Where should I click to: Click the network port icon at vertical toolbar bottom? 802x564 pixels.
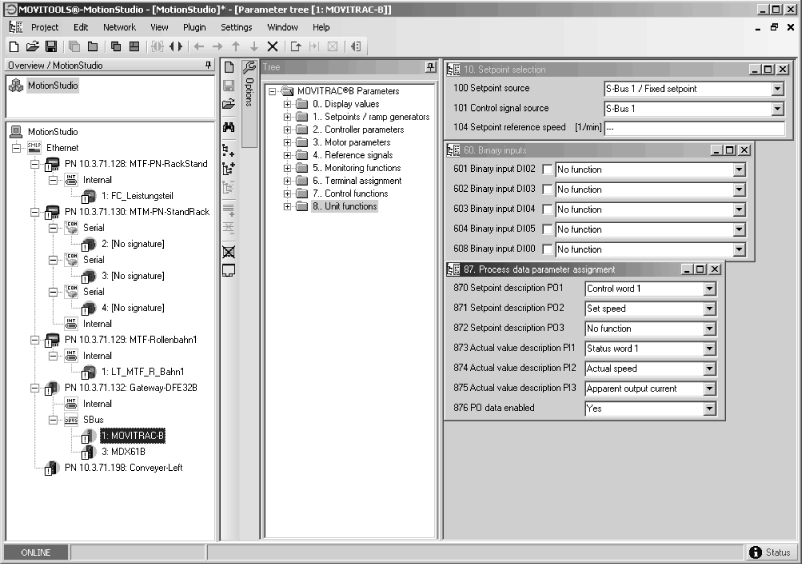(229, 271)
